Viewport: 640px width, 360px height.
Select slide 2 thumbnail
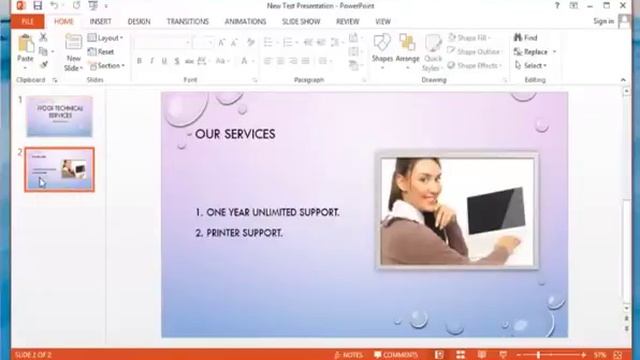click(60, 169)
